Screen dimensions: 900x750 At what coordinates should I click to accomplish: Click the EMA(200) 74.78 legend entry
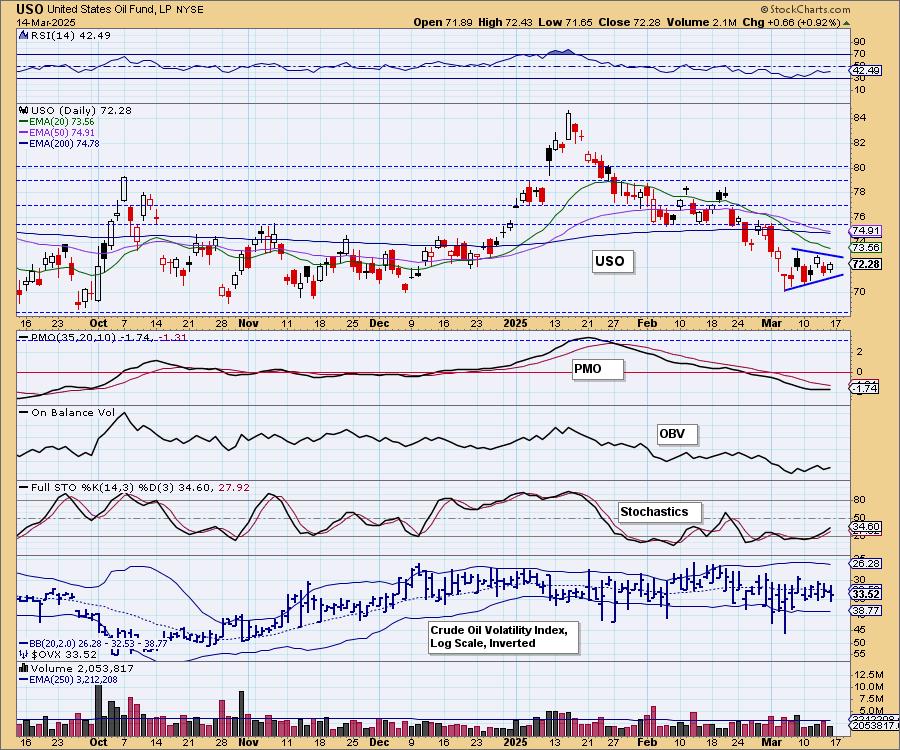60,143
